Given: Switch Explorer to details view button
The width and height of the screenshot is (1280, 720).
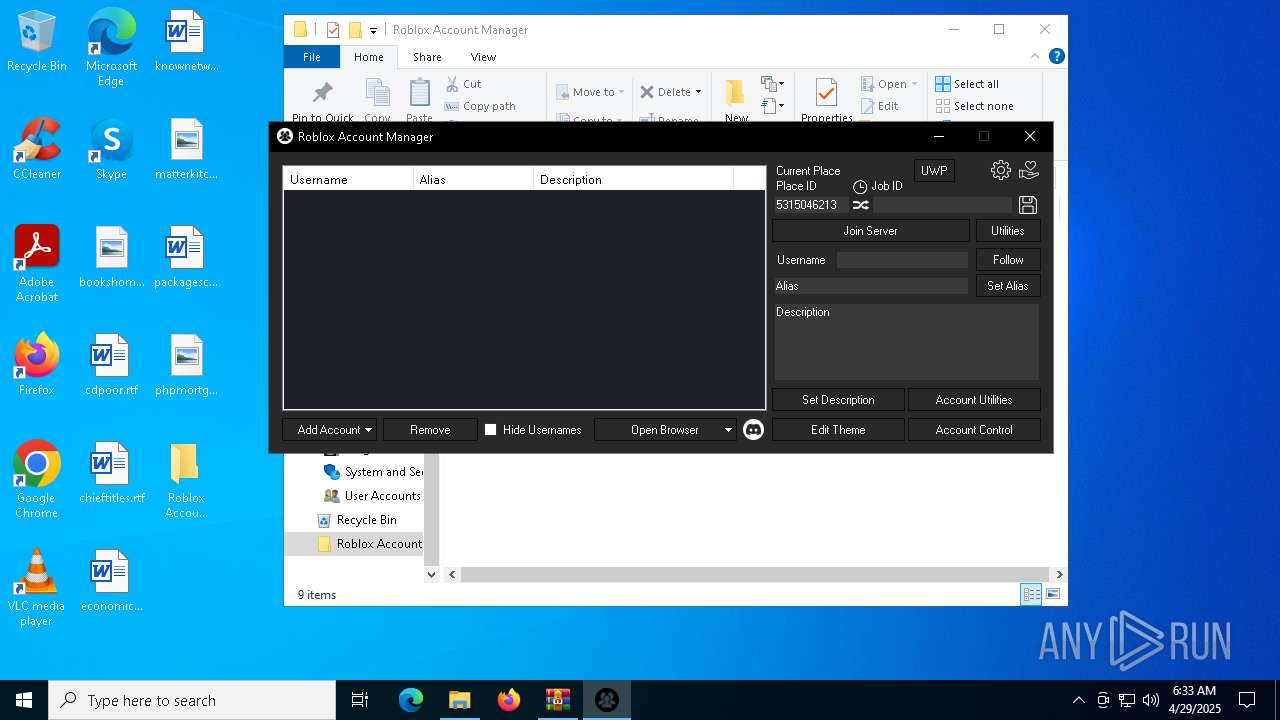Looking at the screenshot, I should tap(1031, 594).
